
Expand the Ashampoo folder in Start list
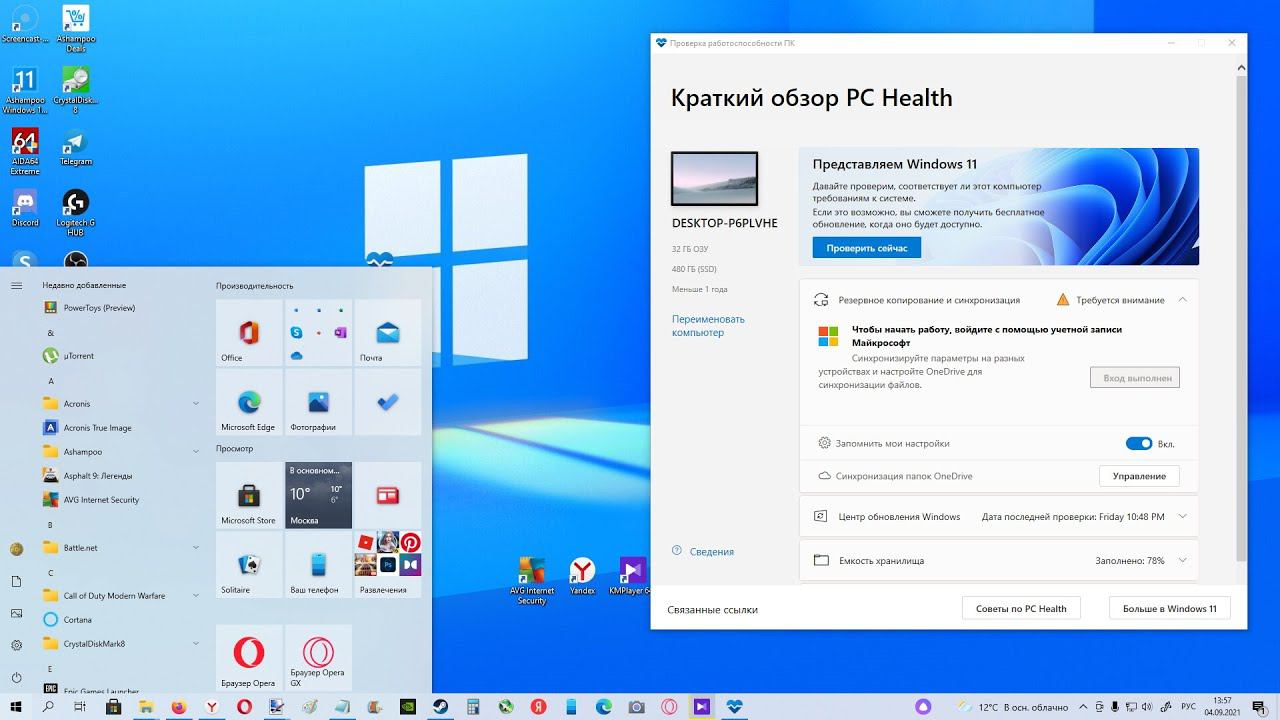pyautogui.click(x=123, y=452)
